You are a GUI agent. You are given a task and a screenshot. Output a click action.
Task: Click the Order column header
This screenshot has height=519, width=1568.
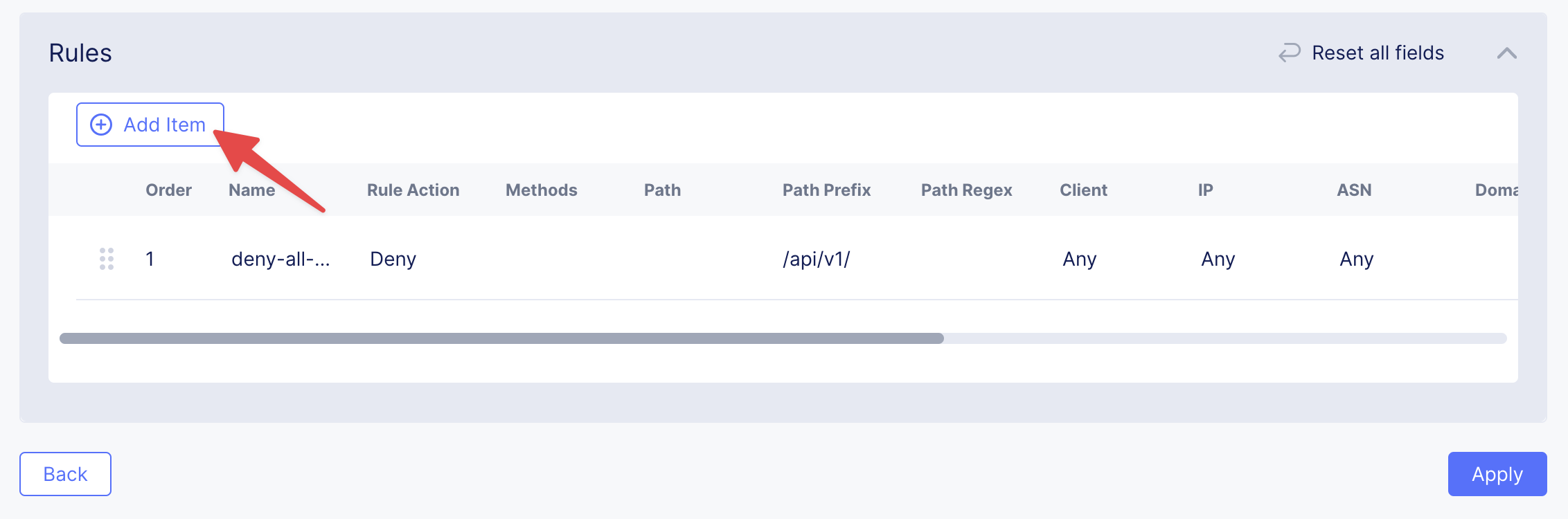click(x=168, y=190)
